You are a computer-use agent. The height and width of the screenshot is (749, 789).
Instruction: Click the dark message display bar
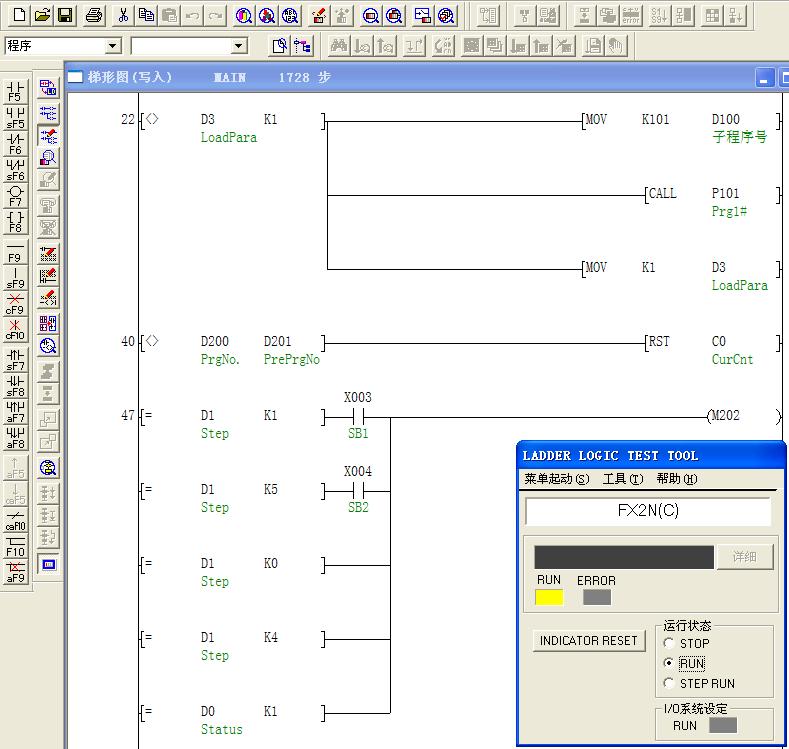point(624,557)
